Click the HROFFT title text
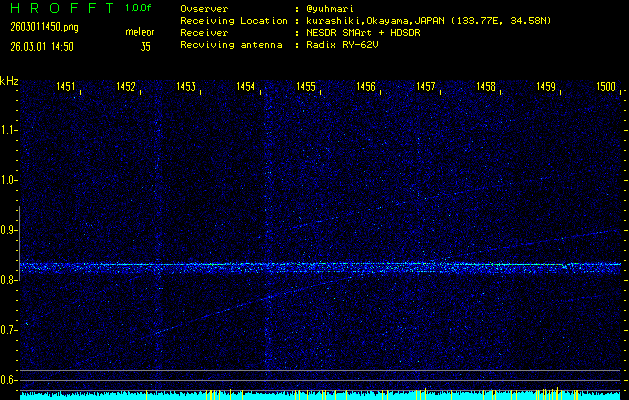Image resolution: width=629 pixels, height=400 pixels. point(63,8)
